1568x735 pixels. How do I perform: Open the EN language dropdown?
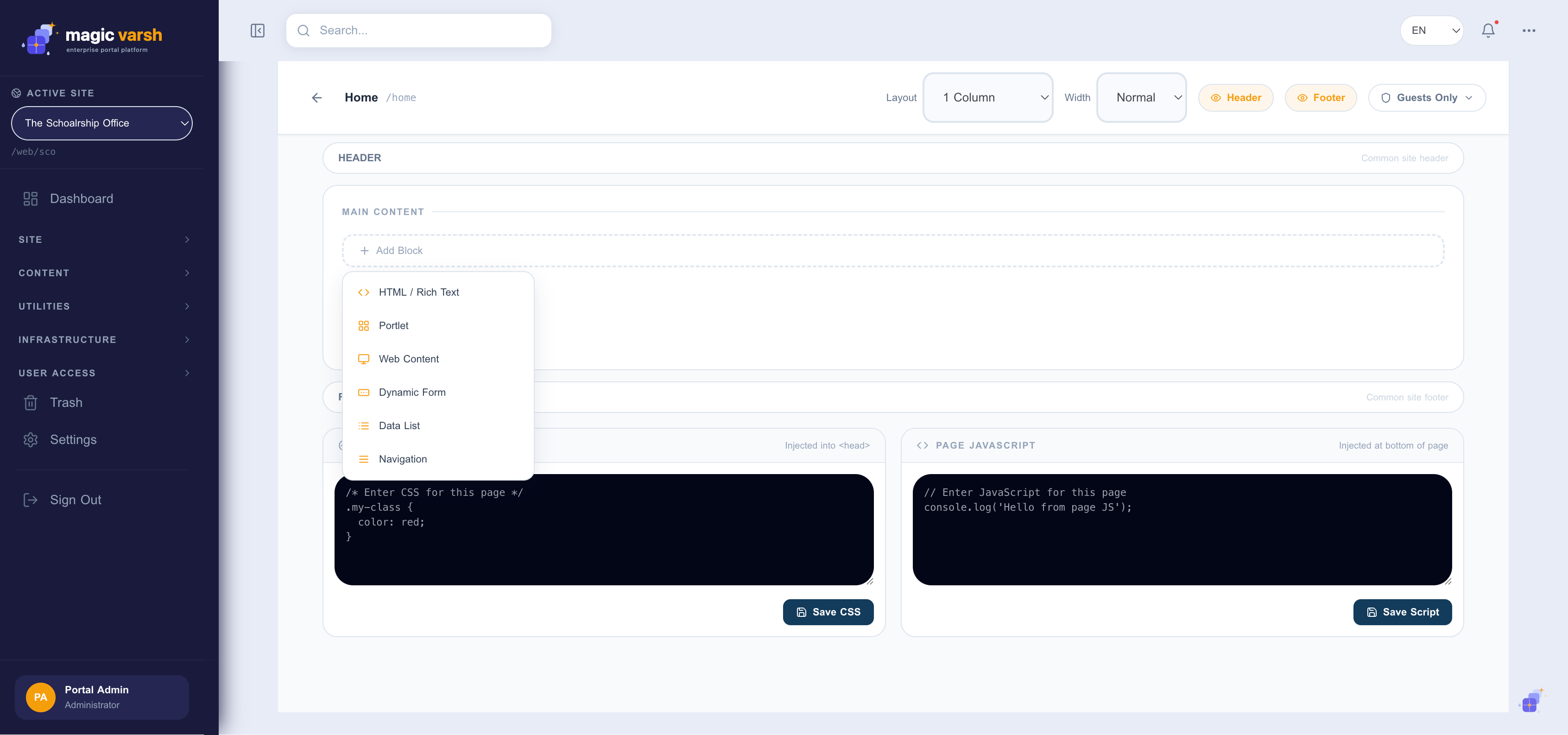[x=1432, y=31]
